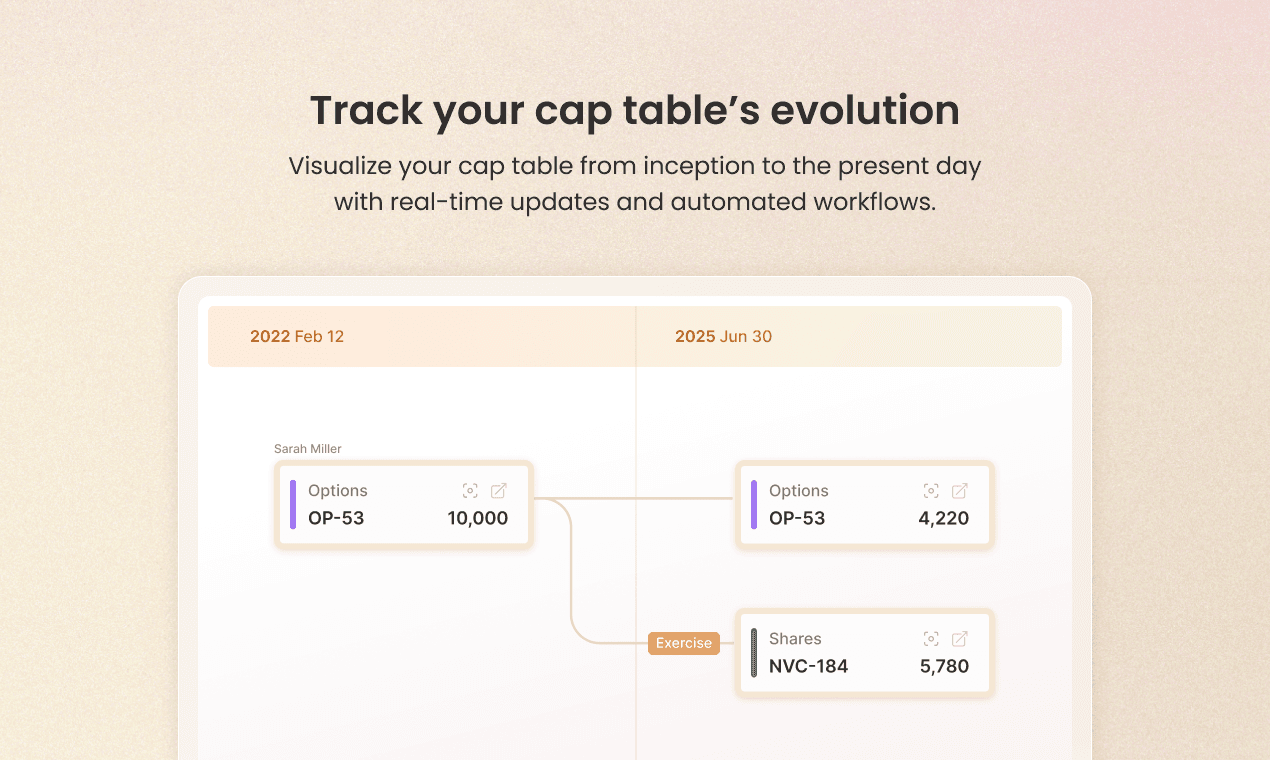This screenshot has height=760, width=1270.
Task: Click the Sarah Miller stakeholder name
Action: tap(308, 449)
